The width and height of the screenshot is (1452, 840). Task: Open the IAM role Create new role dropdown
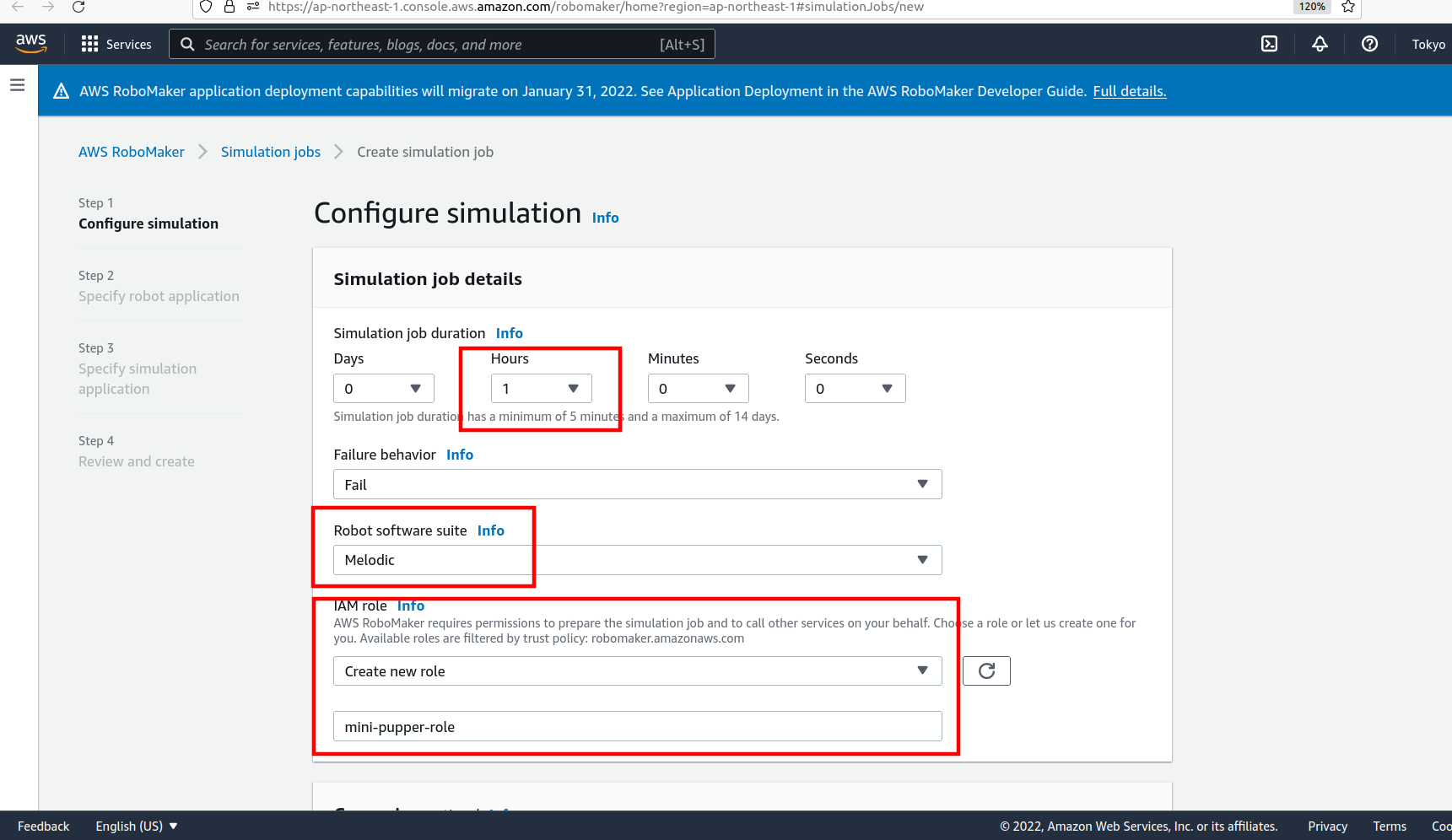(637, 671)
